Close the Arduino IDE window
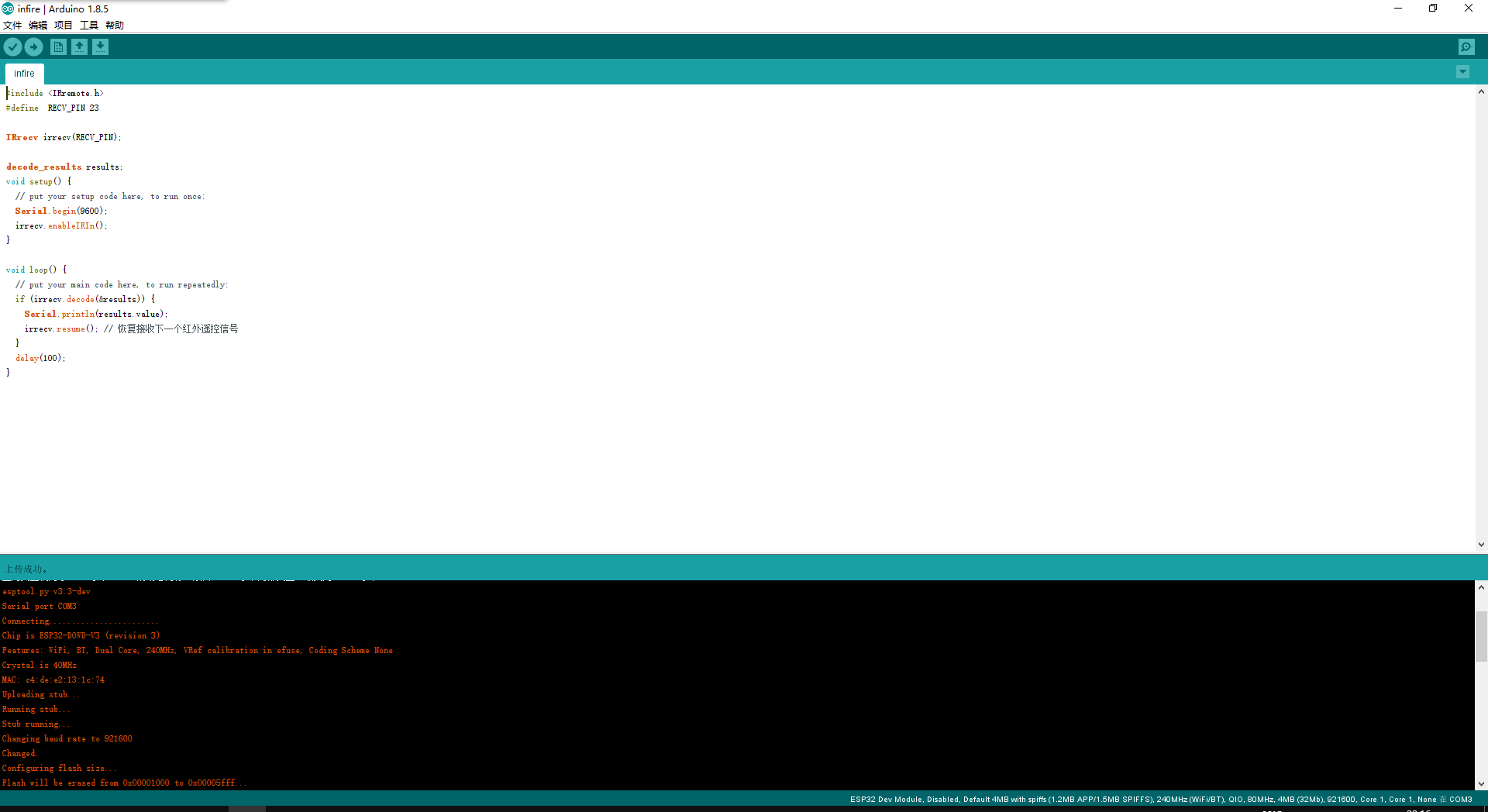1488x812 pixels. click(x=1469, y=9)
